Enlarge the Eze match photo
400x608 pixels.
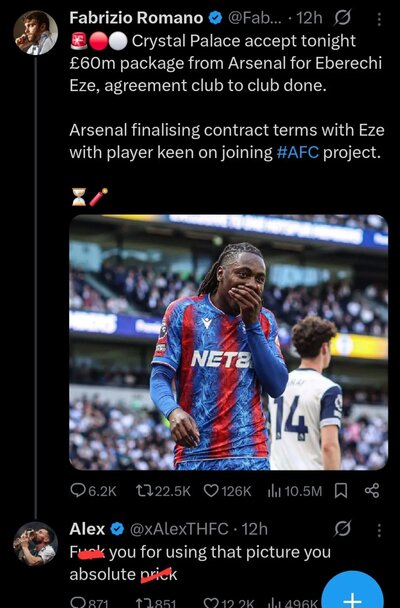tap(228, 342)
